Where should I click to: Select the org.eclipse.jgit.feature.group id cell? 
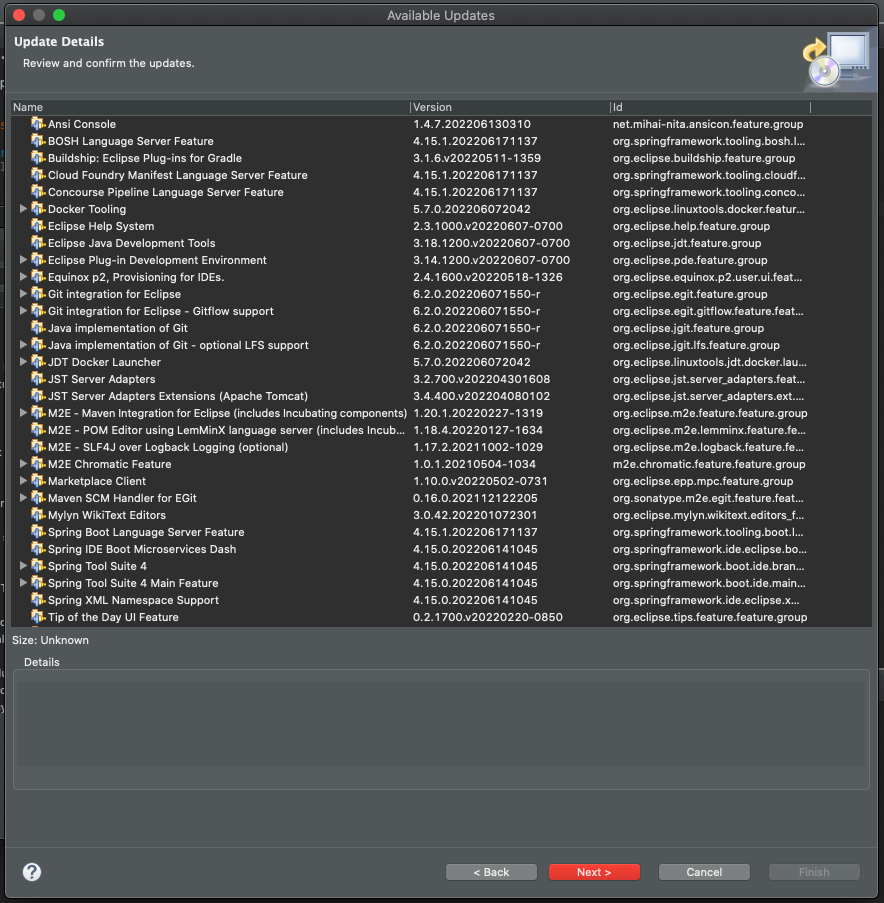click(x=688, y=328)
